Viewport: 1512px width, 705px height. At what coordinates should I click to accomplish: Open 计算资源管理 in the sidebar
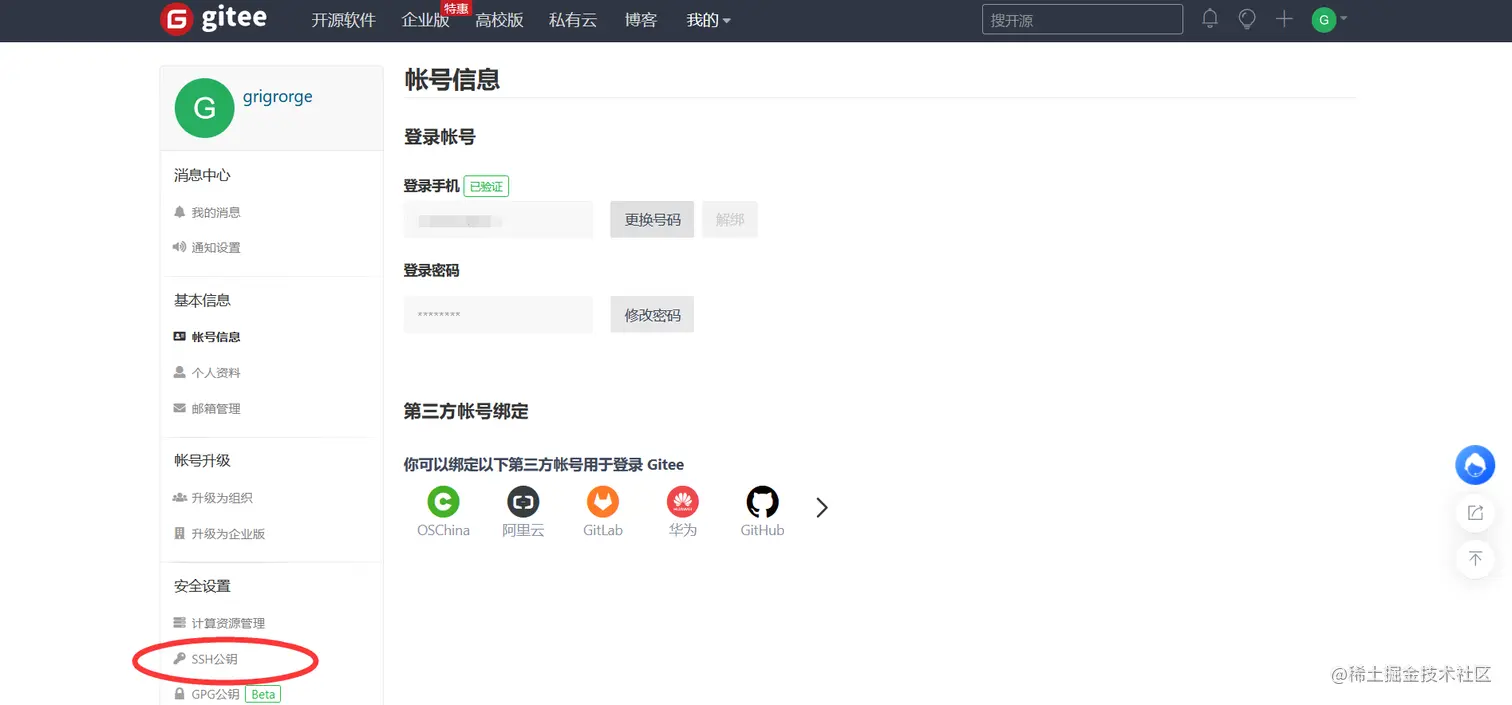(219, 623)
